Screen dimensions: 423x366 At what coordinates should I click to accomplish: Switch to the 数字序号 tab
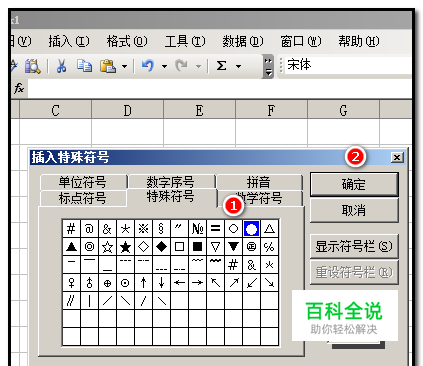[171, 182]
